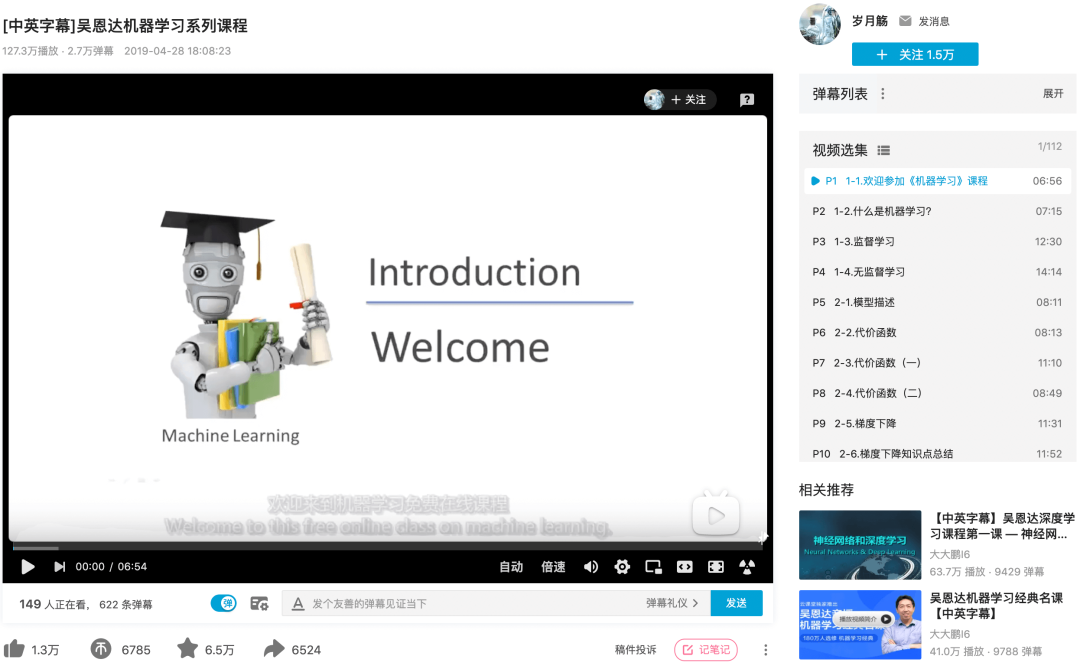Select P4 1-4.无监督学习
1080x669 pixels.
pos(937,272)
